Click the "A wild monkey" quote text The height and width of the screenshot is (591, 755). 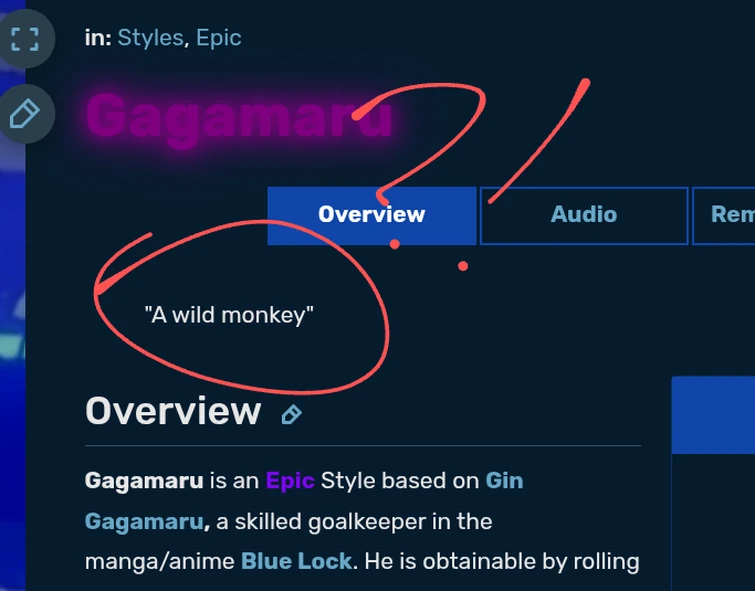229,315
